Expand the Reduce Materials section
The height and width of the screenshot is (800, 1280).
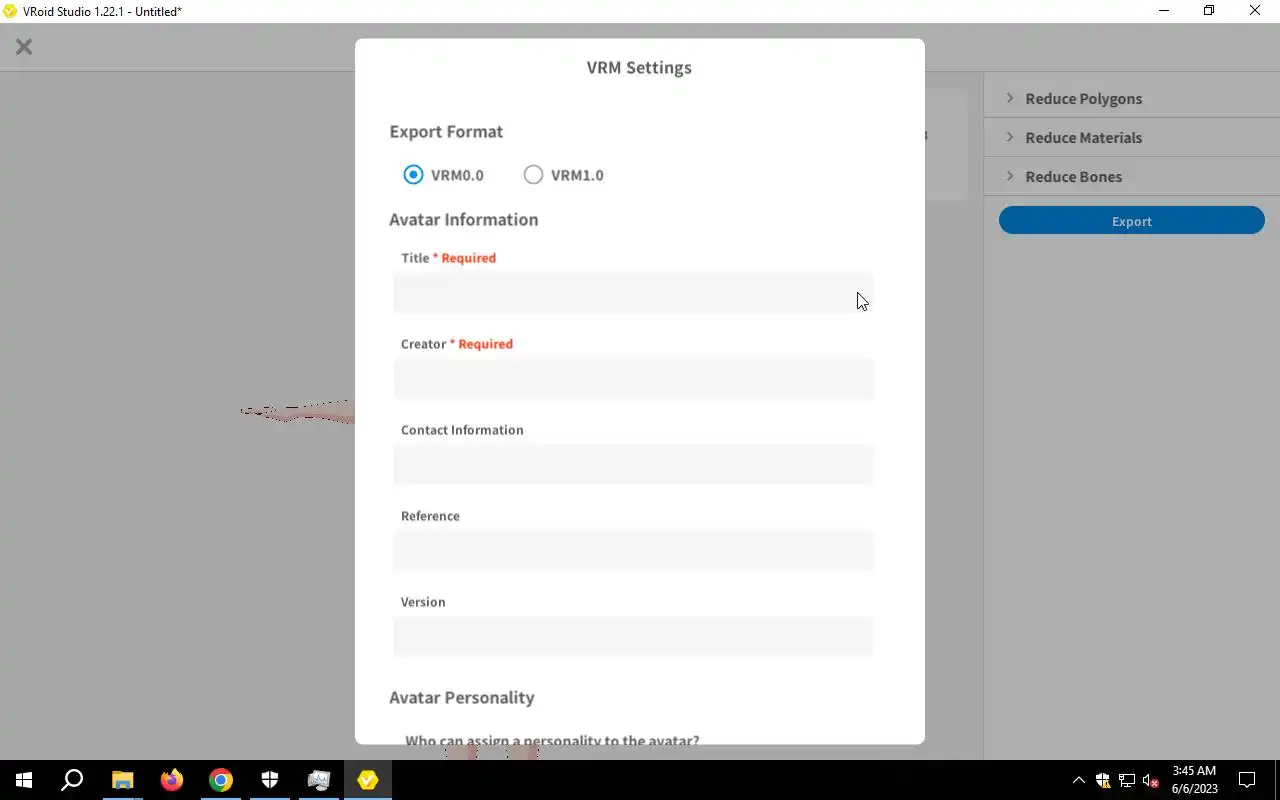pyautogui.click(x=1132, y=137)
